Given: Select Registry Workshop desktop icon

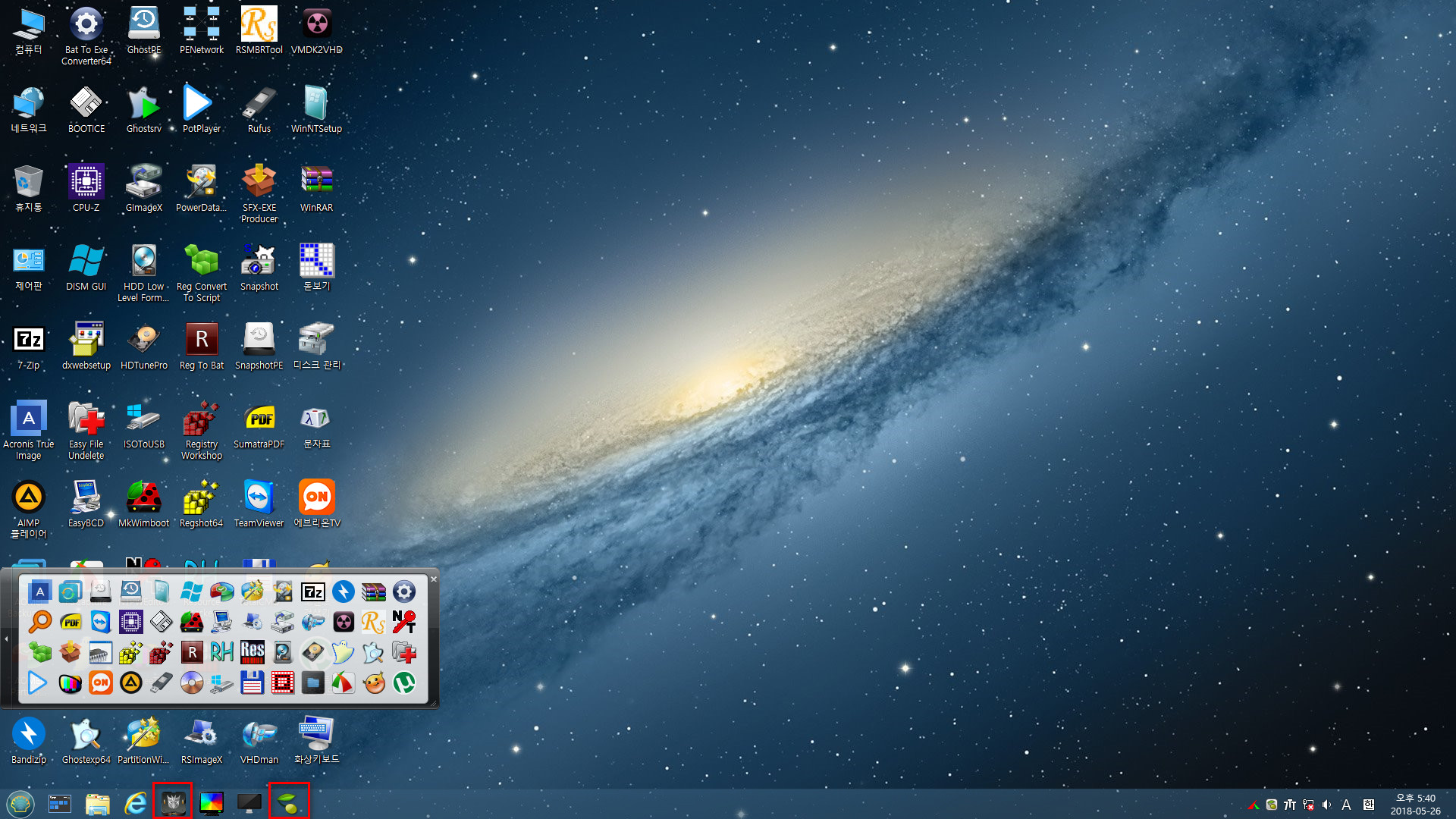Looking at the screenshot, I should point(202,430).
